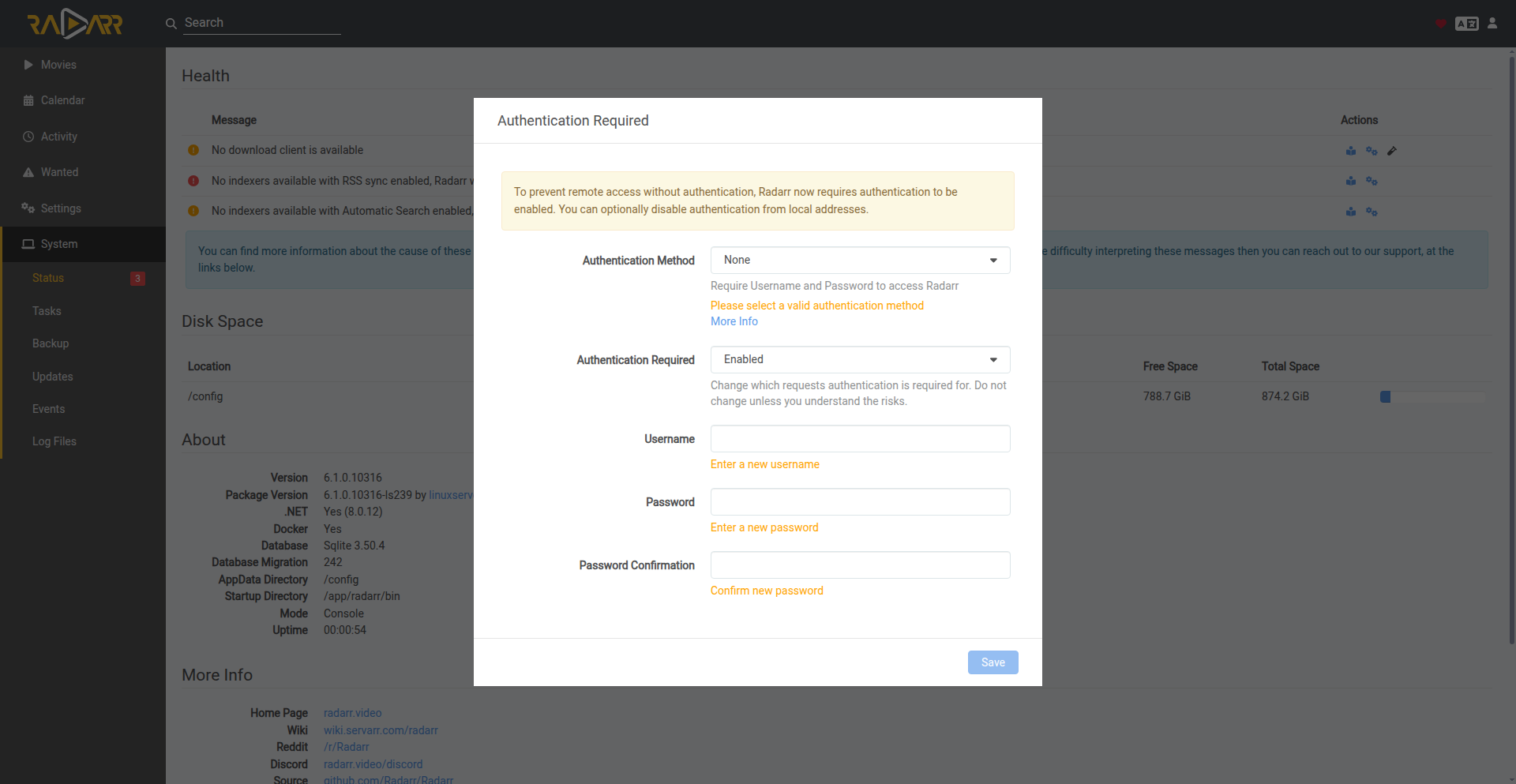Open the language translation icon

[x=1466, y=24]
